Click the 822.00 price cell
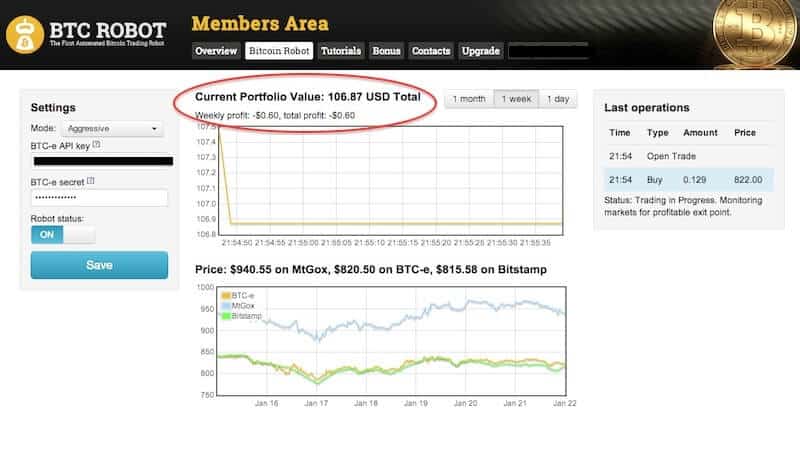This screenshot has height=464, width=800. coord(748,180)
